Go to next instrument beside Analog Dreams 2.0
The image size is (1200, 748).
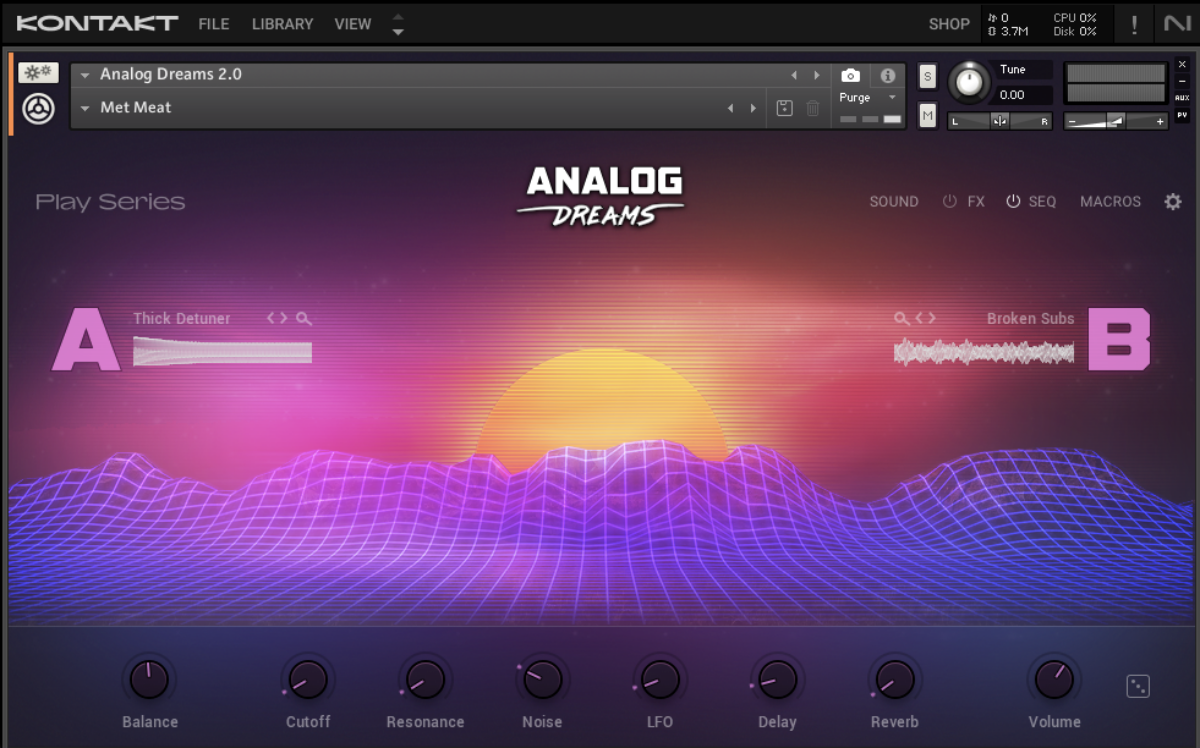point(817,75)
